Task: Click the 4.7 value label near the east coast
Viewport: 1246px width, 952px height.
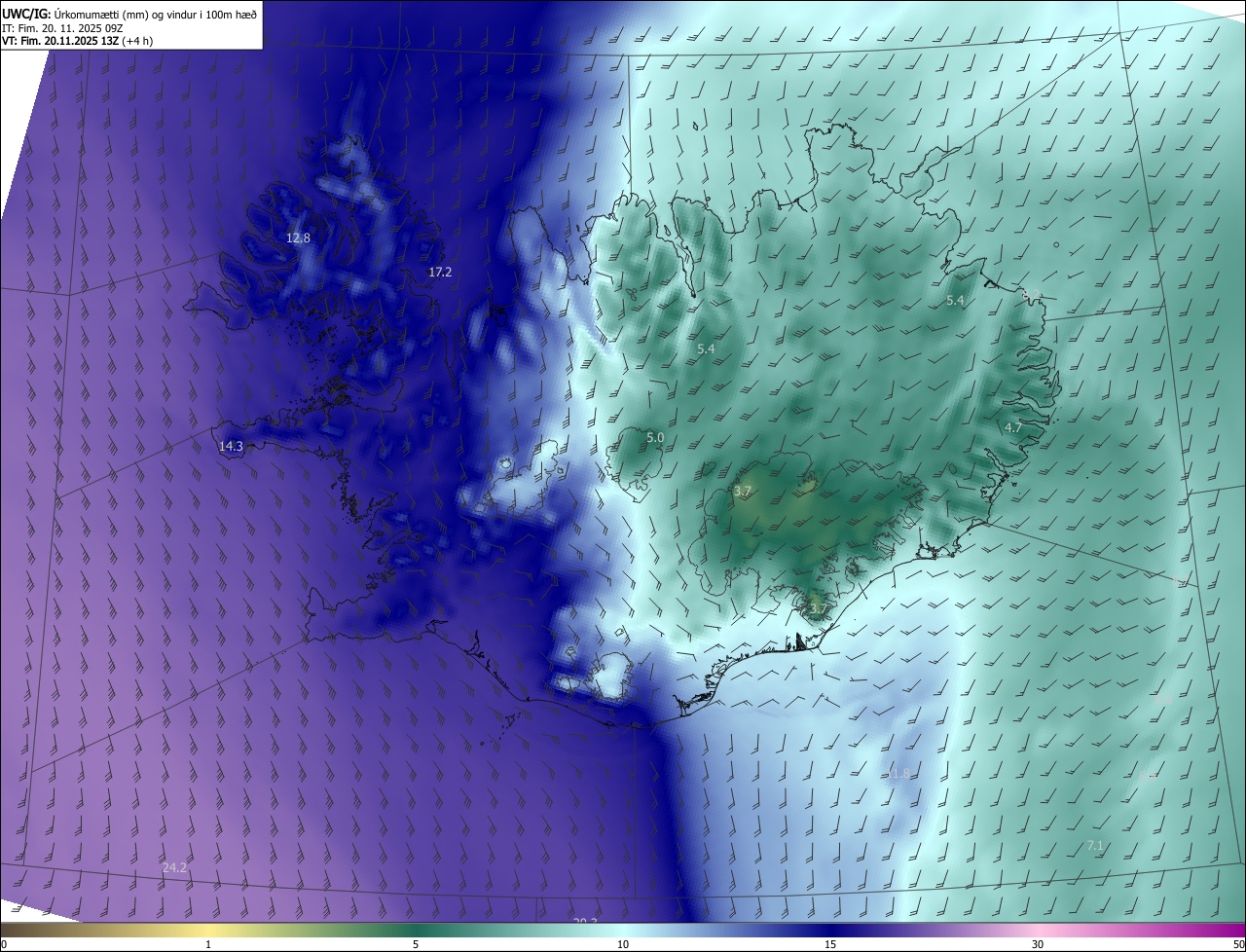Action: coord(1013,427)
